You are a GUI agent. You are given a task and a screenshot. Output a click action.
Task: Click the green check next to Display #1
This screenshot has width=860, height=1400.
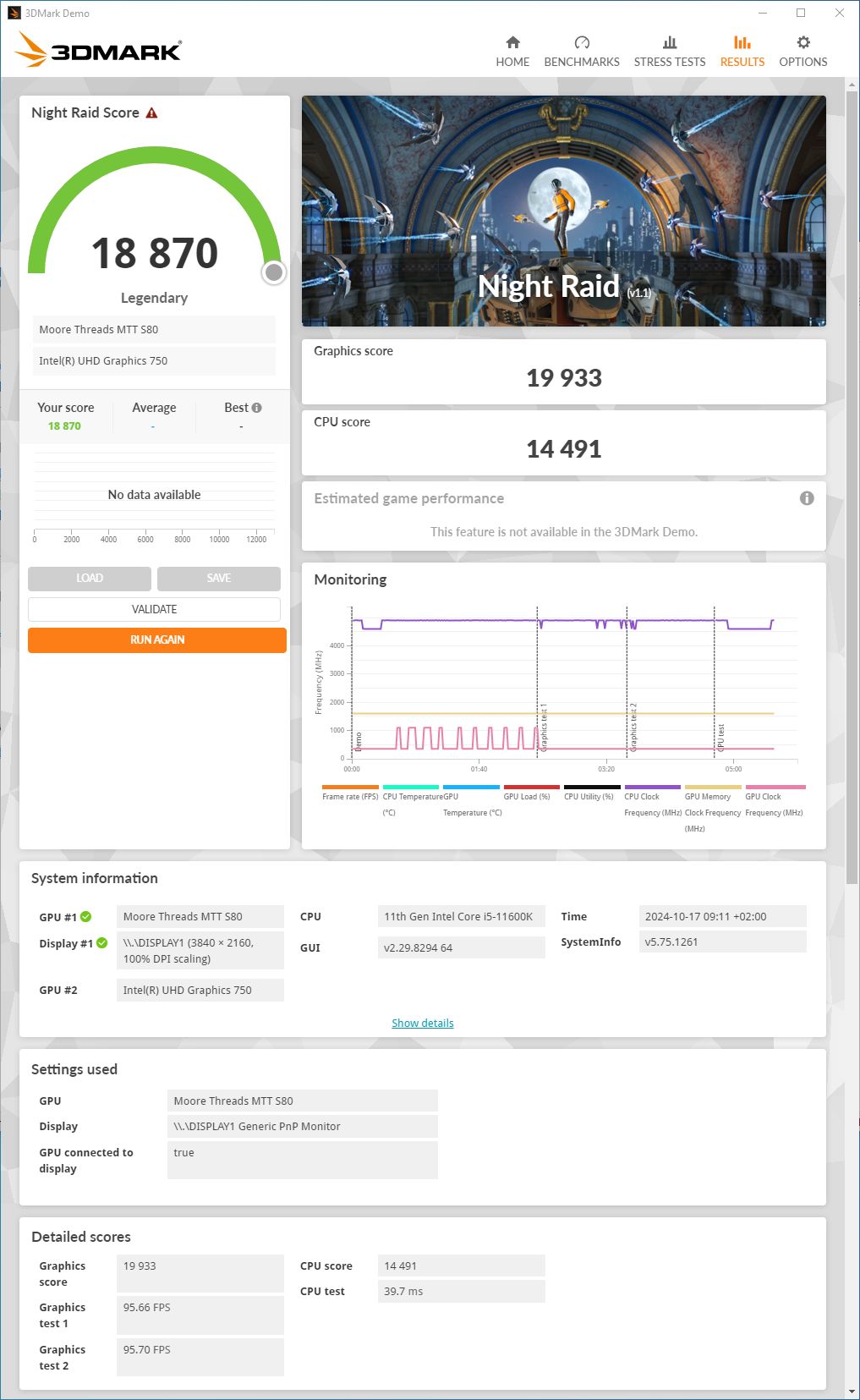(102, 943)
